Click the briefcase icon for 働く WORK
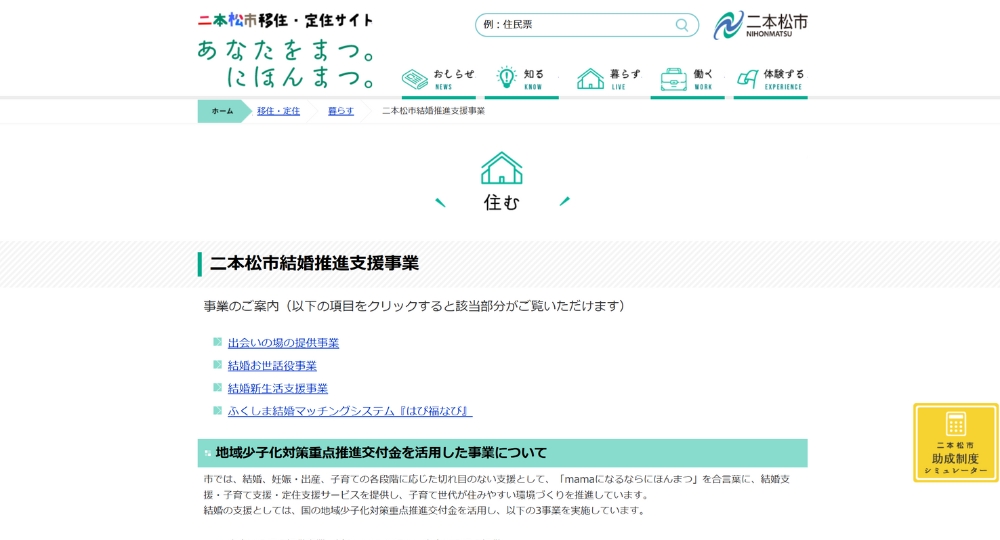Viewport: 1000px width, 540px height. click(674, 79)
